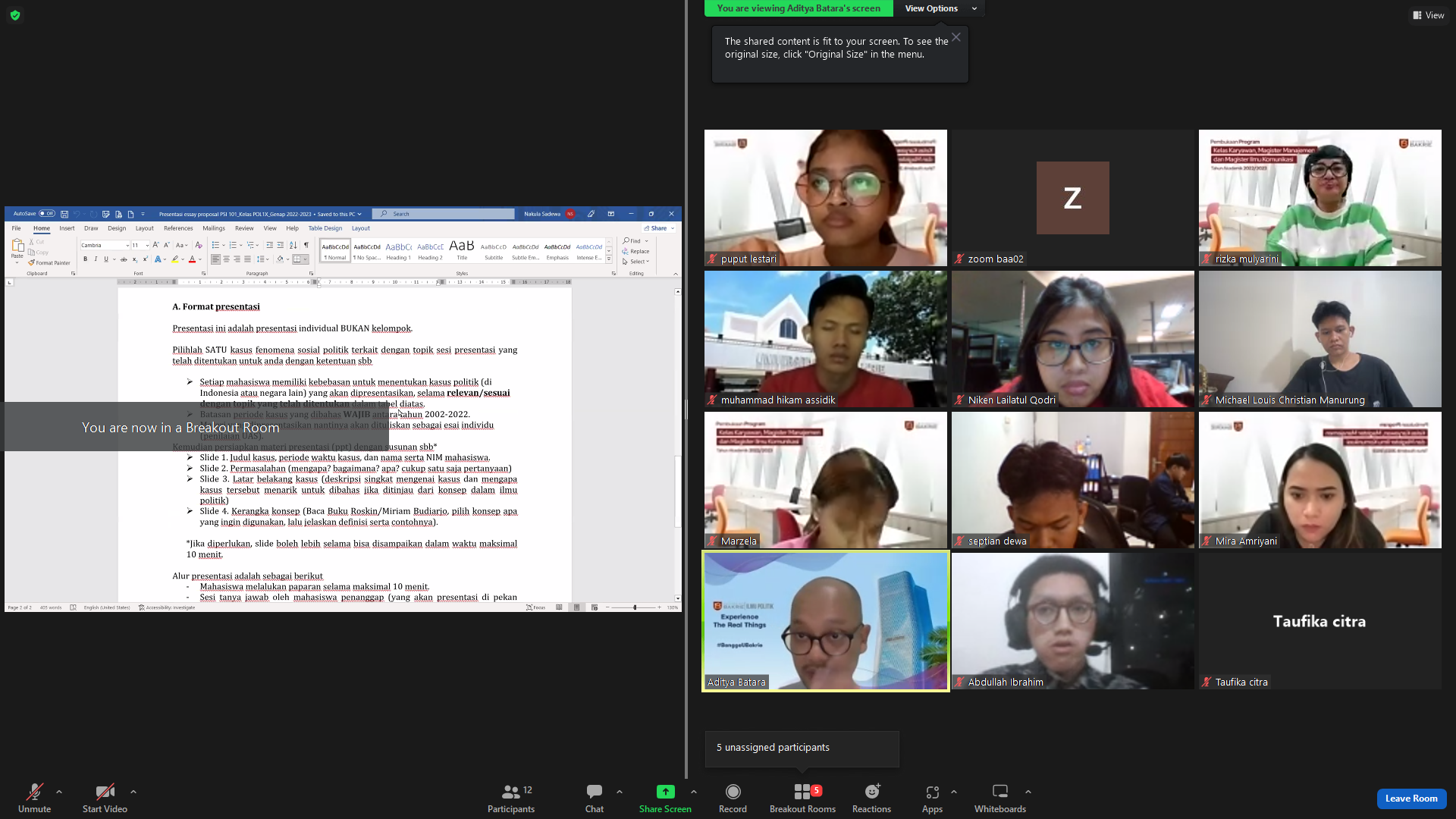Click the Sort icon in Paragraph group
The width and height of the screenshot is (1456, 819).
pyautogui.click(x=293, y=245)
